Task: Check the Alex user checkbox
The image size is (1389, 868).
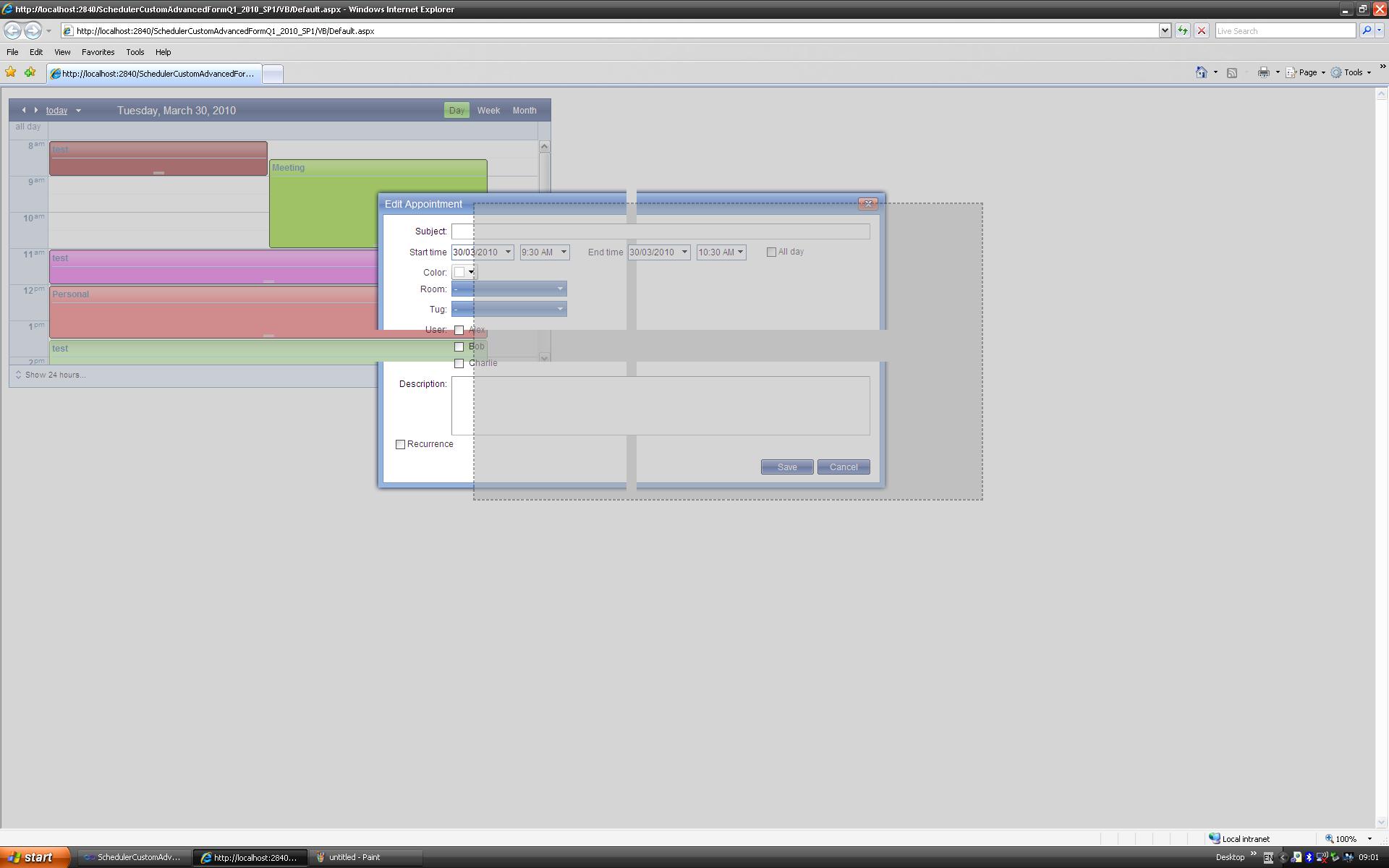Action: click(x=459, y=330)
